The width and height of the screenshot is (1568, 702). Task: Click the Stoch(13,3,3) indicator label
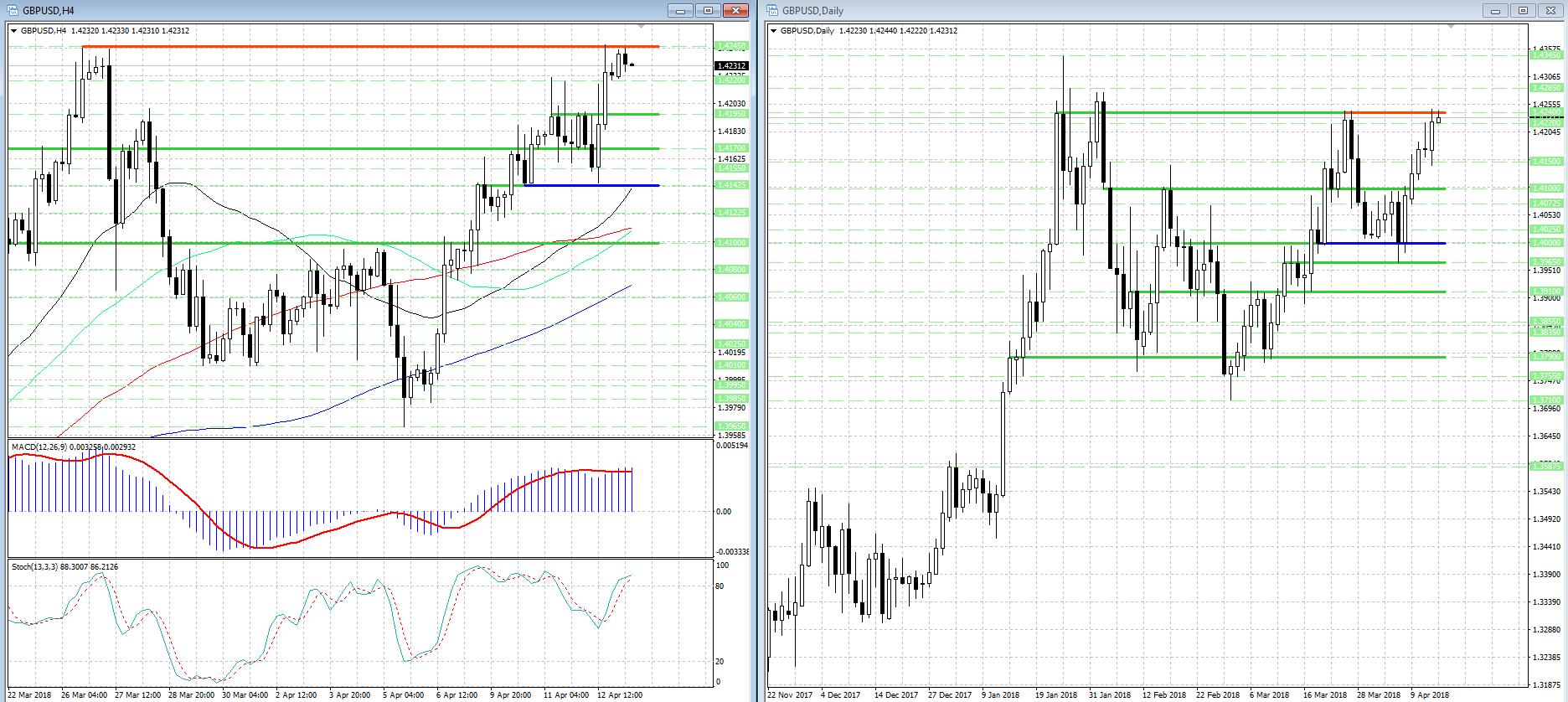coord(64,566)
